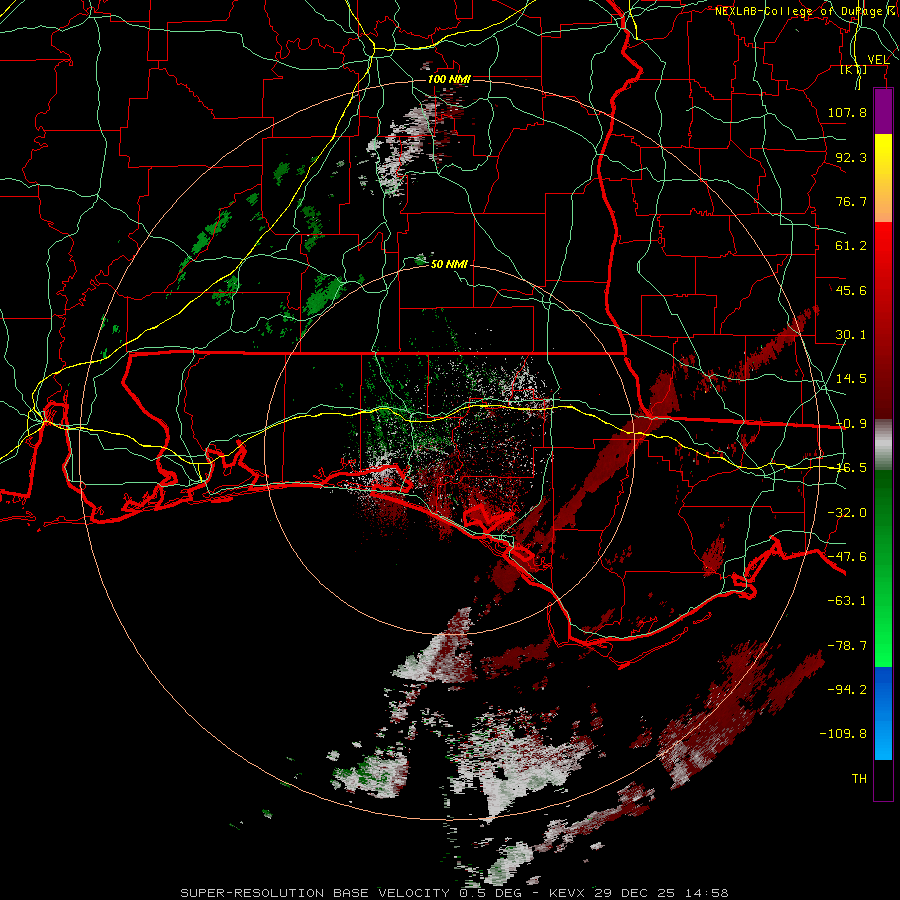Click the 50 NMI range ring label
Image resolution: width=900 pixels, height=900 pixels.
coord(449,264)
